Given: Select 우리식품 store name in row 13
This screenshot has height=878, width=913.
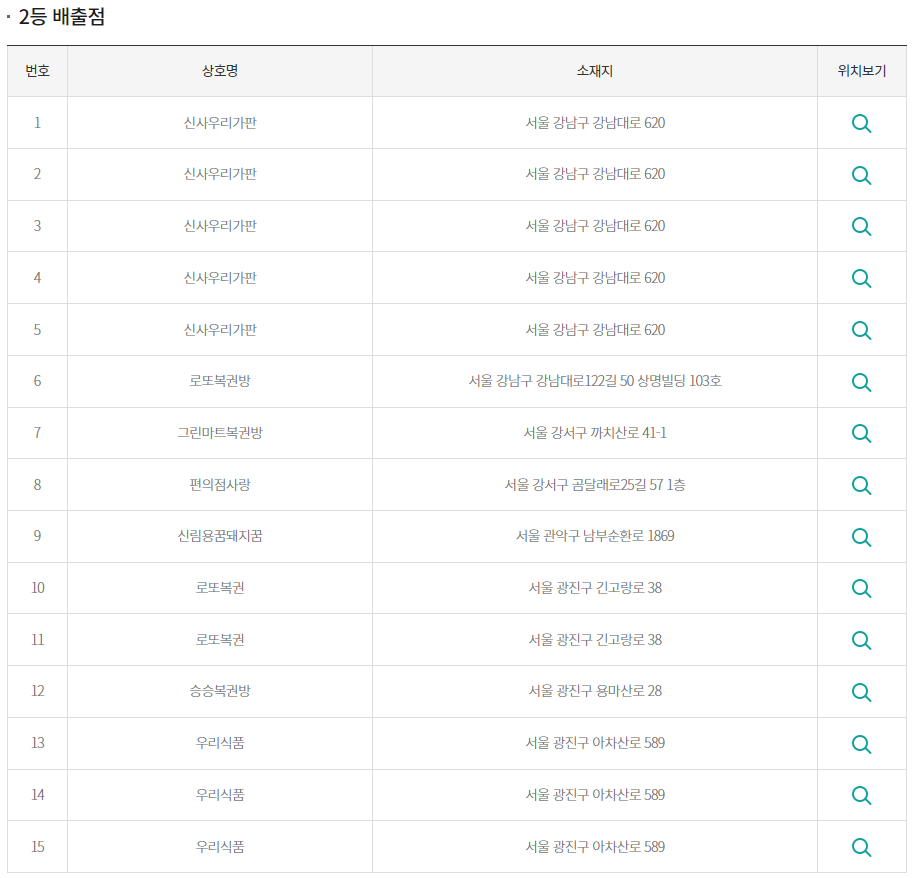Looking at the screenshot, I should click(220, 742).
